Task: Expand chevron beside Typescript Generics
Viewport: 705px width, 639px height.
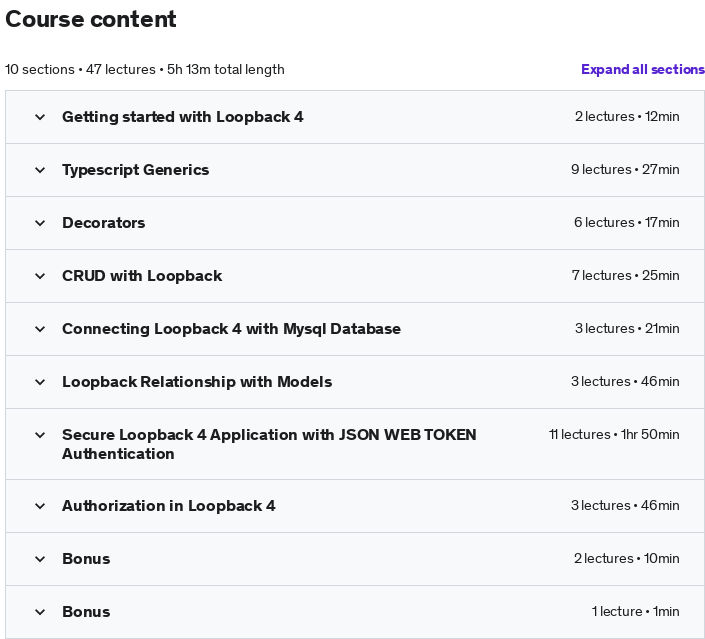Action: pyautogui.click(x=40, y=170)
